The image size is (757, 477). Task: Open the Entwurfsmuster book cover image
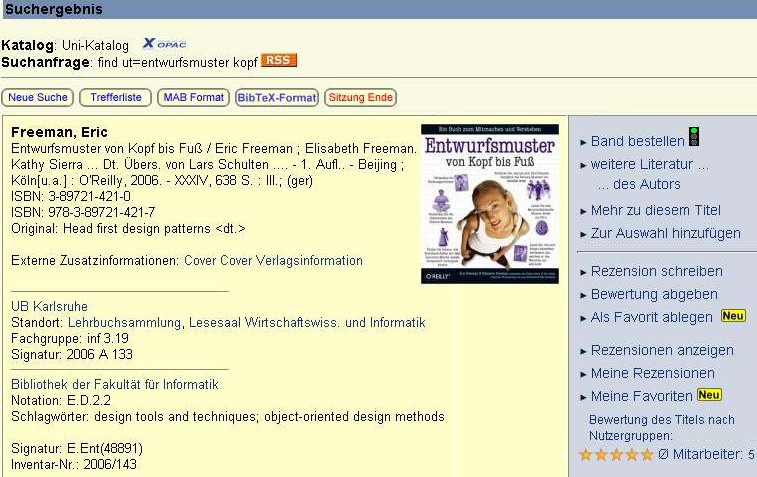click(x=490, y=204)
